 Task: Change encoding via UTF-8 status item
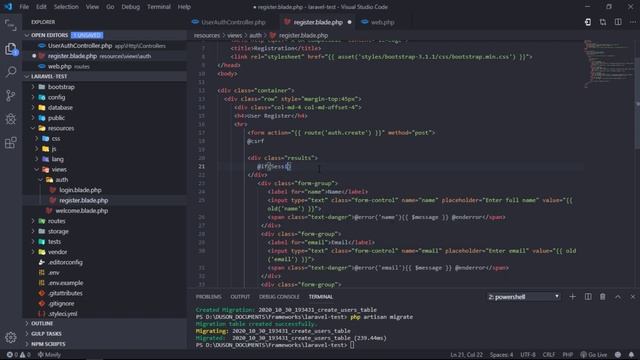tap(527, 355)
